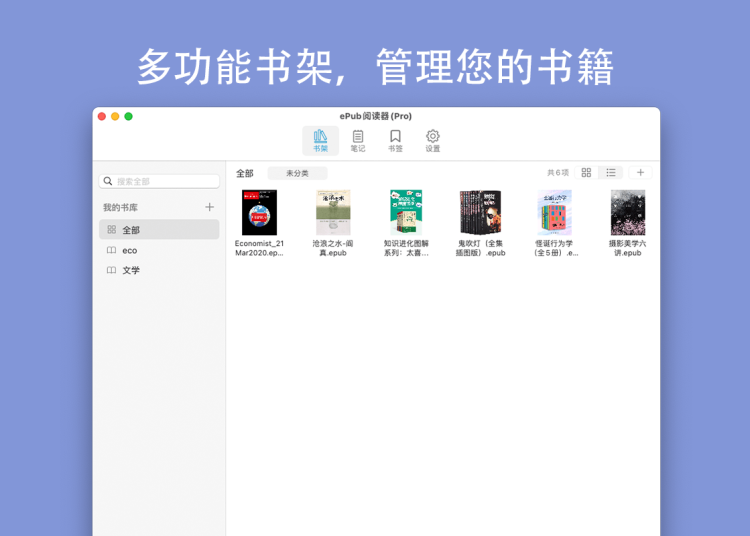Open the 沧浪之水 book cover
The width and height of the screenshot is (750, 536).
coord(333,213)
